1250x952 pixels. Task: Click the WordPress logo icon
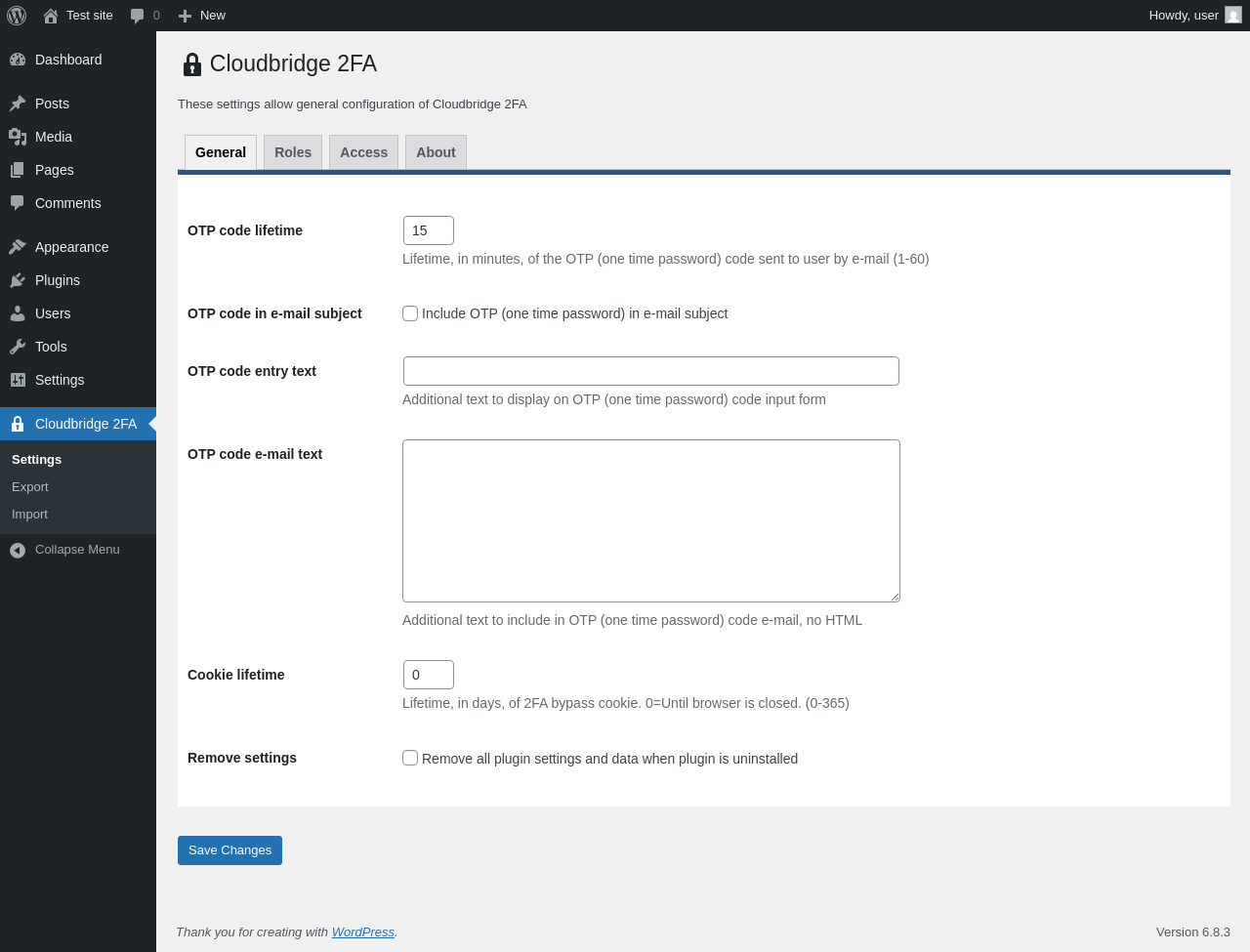(x=17, y=16)
